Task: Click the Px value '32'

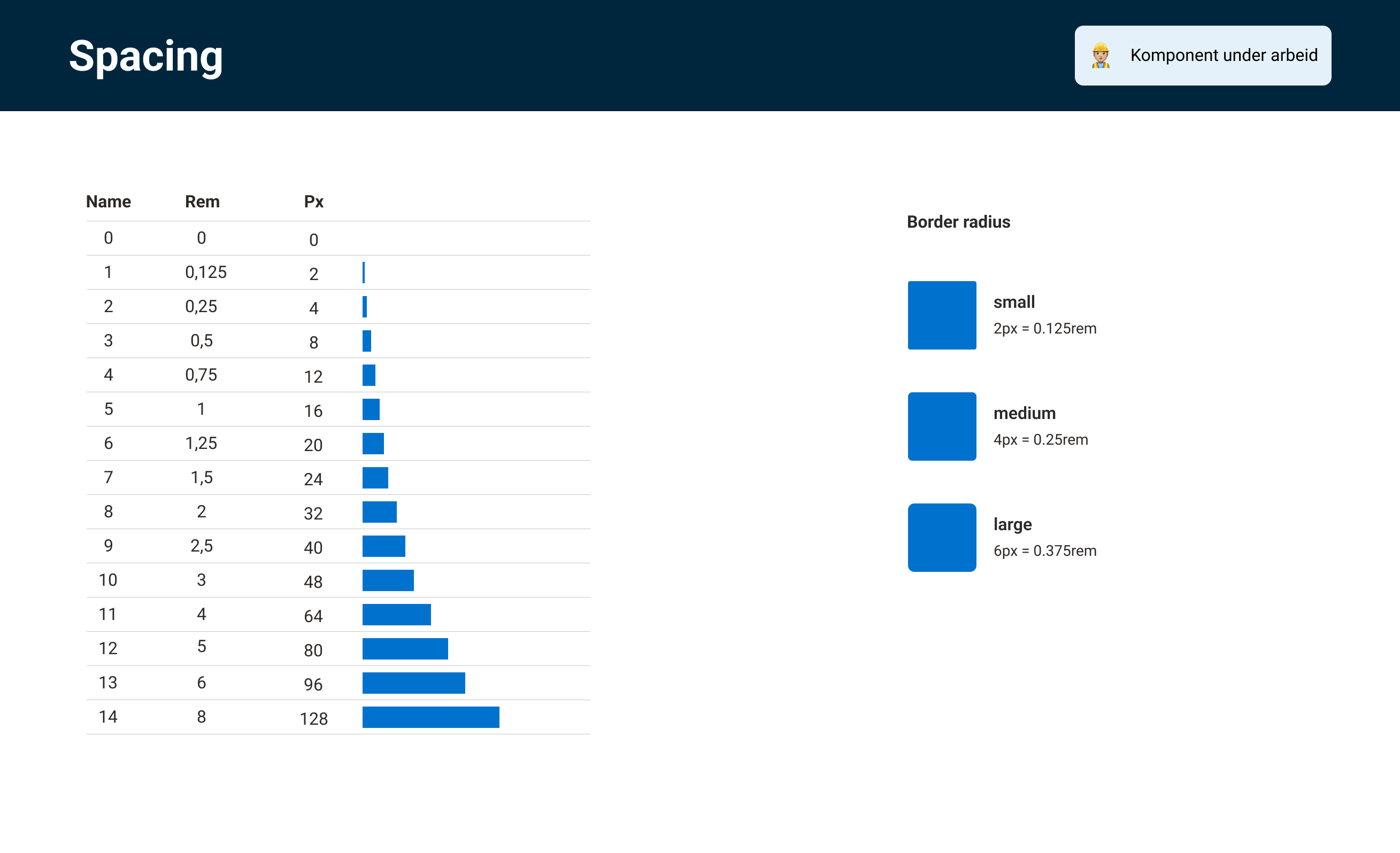Action: click(x=313, y=514)
